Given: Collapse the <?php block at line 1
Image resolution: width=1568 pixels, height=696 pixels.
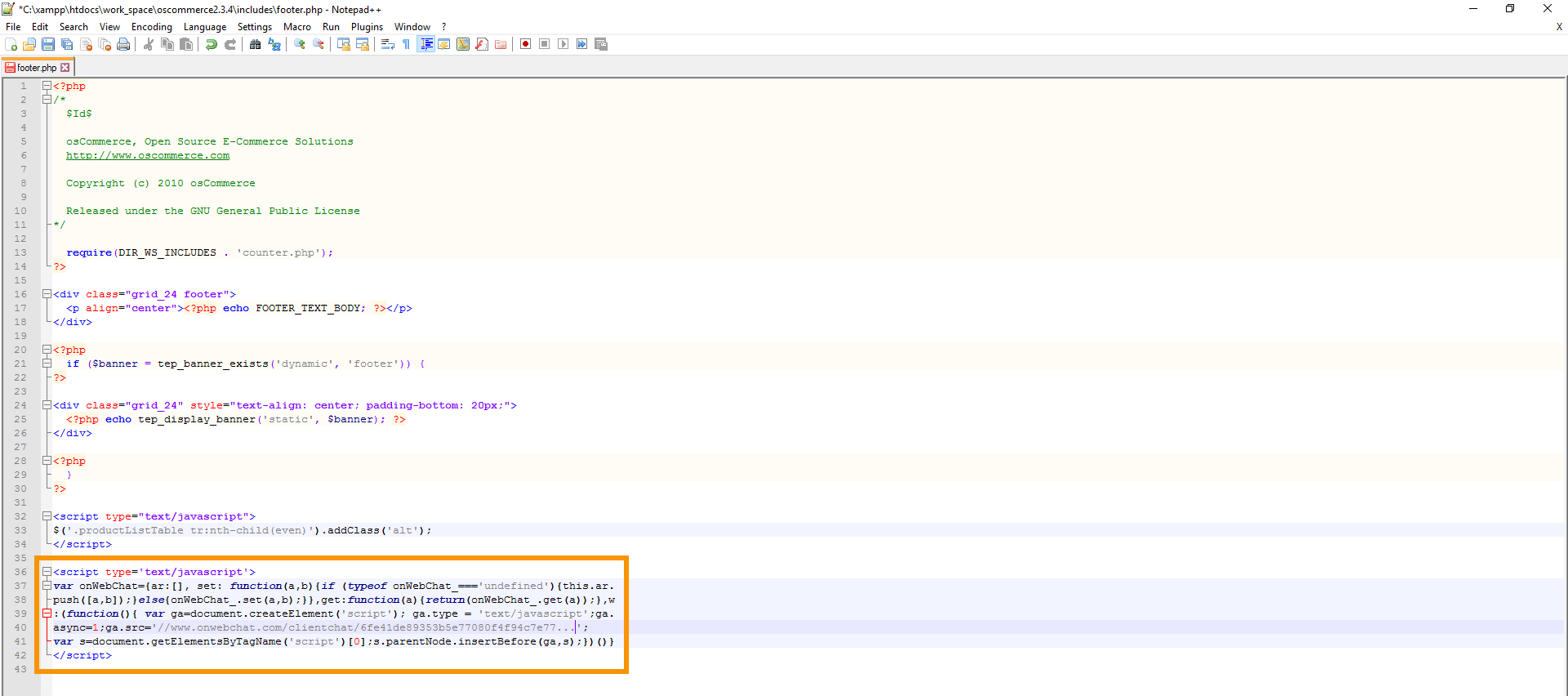Looking at the screenshot, I should (x=47, y=86).
